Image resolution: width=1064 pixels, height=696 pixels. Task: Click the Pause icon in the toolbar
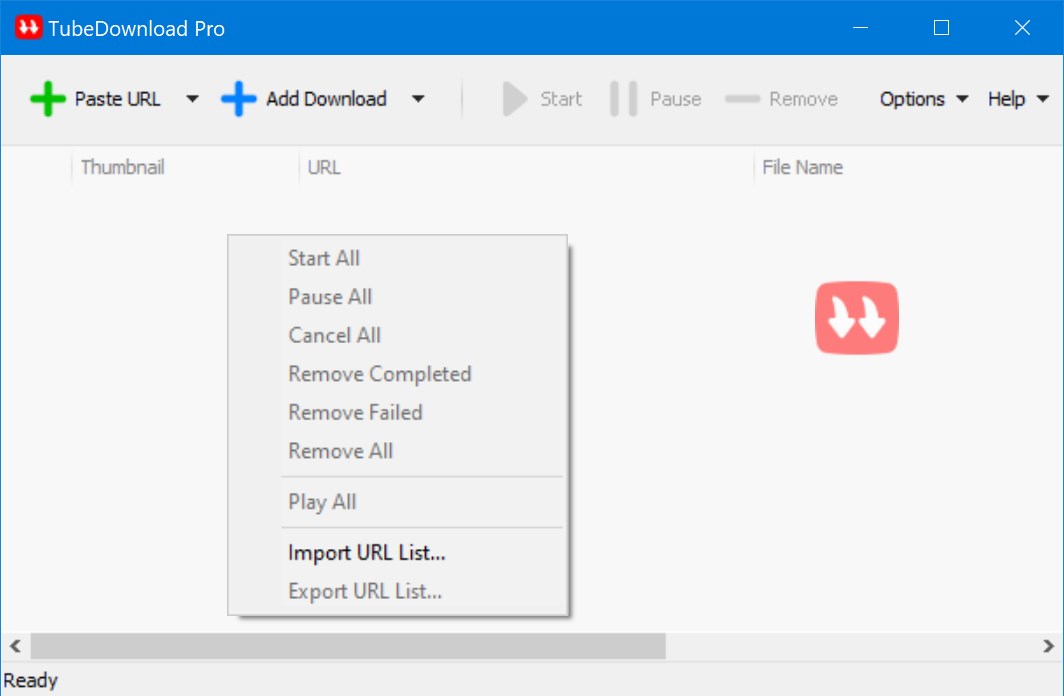coord(624,98)
